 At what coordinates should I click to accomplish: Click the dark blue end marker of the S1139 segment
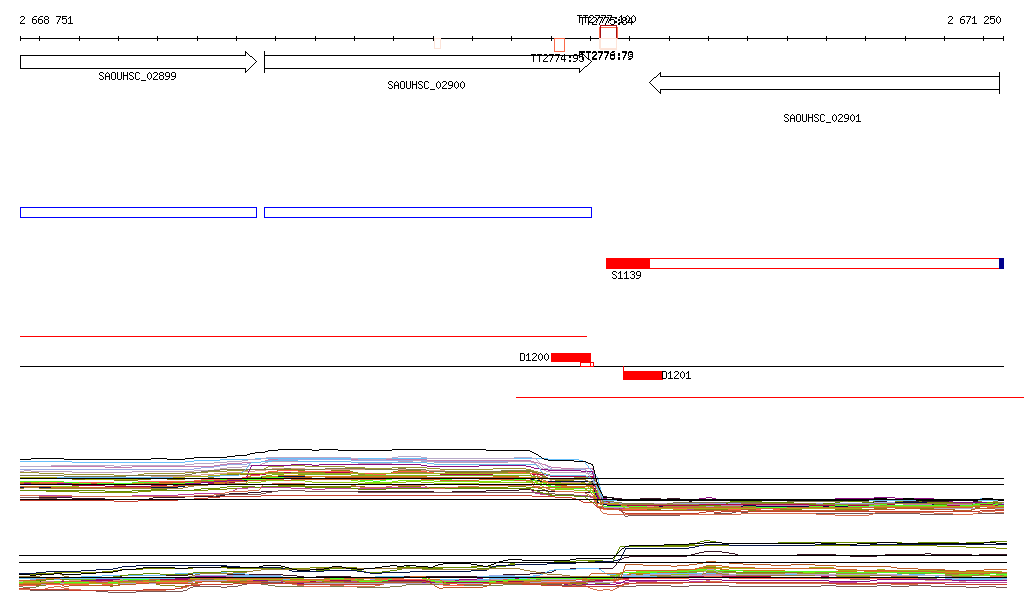[1002, 264]
